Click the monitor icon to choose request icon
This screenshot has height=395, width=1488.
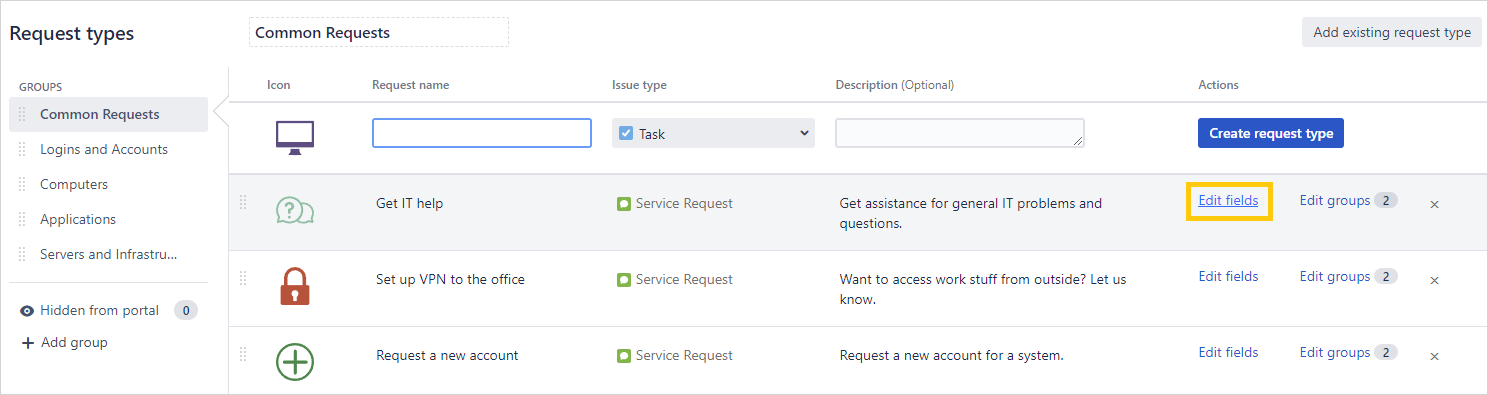(x=295, y=137)
